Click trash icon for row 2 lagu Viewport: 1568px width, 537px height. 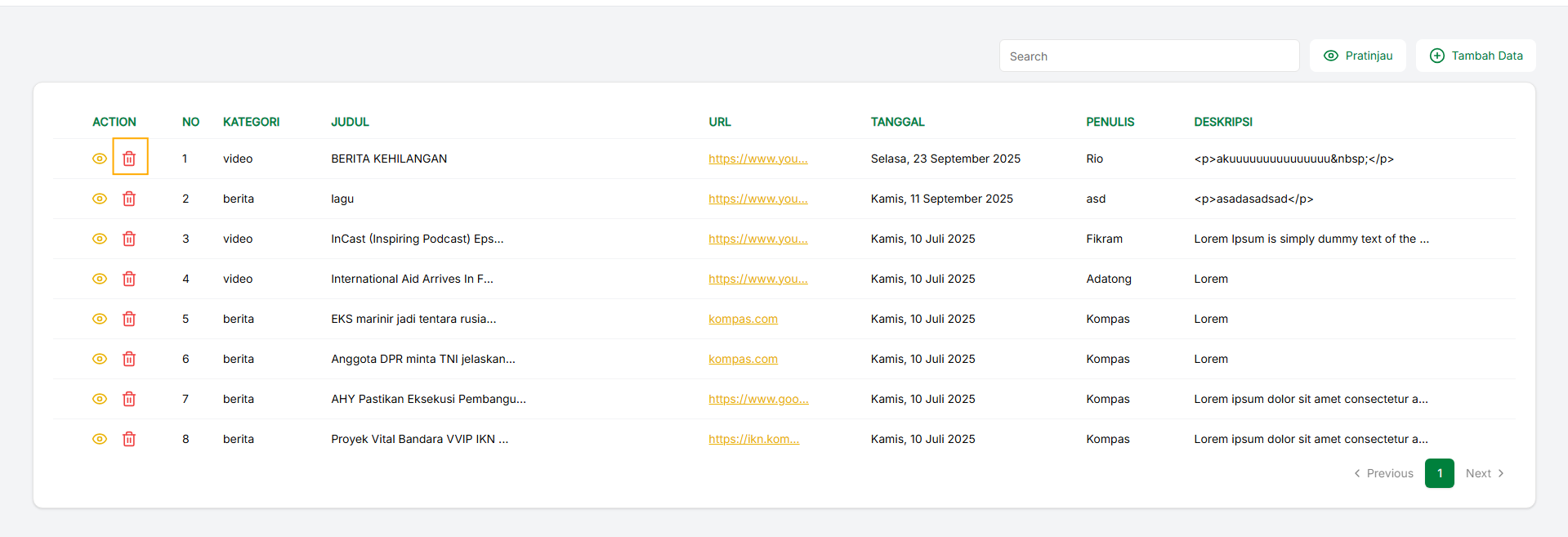click(x=129, y=199)
